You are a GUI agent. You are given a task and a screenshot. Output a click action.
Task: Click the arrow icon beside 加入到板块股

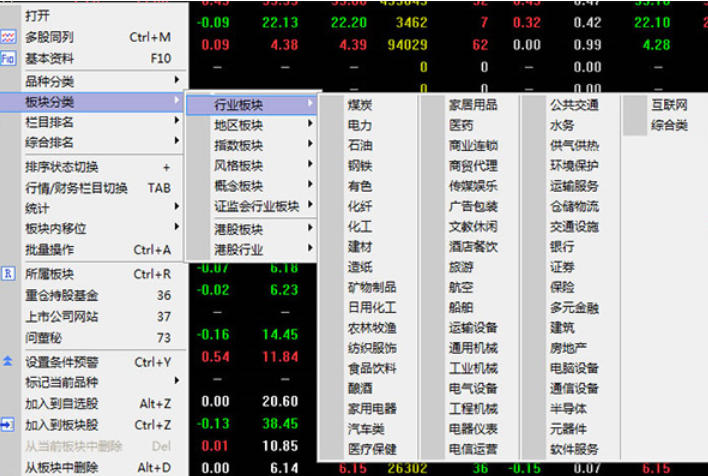click(8, 424)
